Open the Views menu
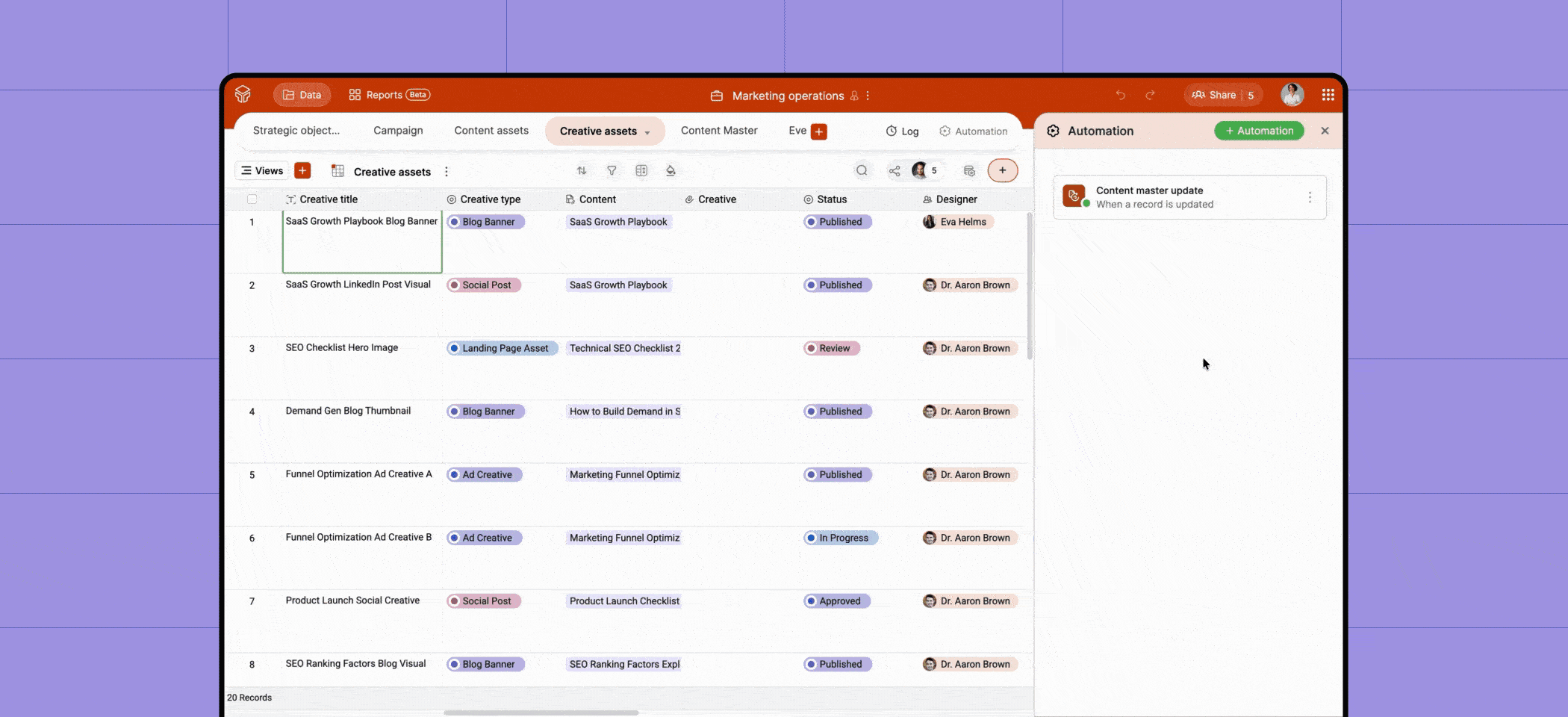The height and width of the screenshot is (717, 1568). tap(261, 170)
